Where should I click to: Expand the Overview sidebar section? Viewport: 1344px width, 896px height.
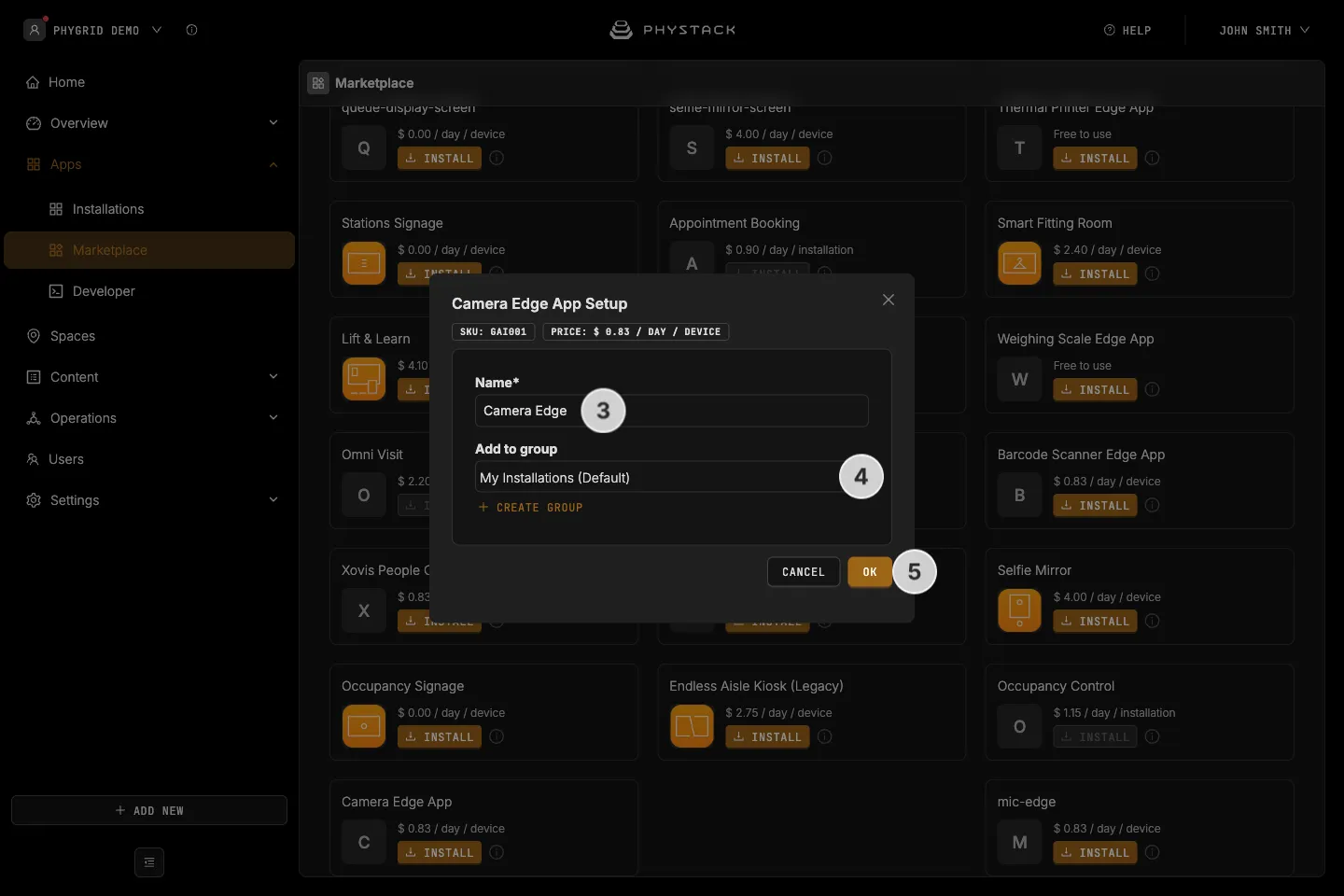coord(273,123)
